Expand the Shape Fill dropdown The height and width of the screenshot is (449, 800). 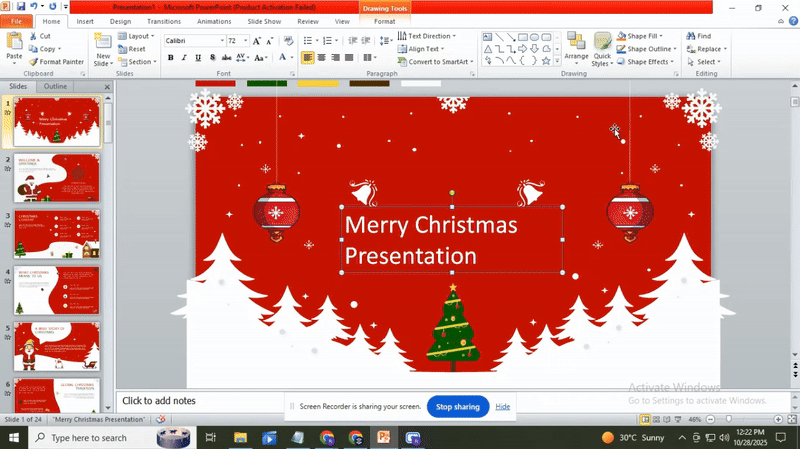(x=643, y=36)
